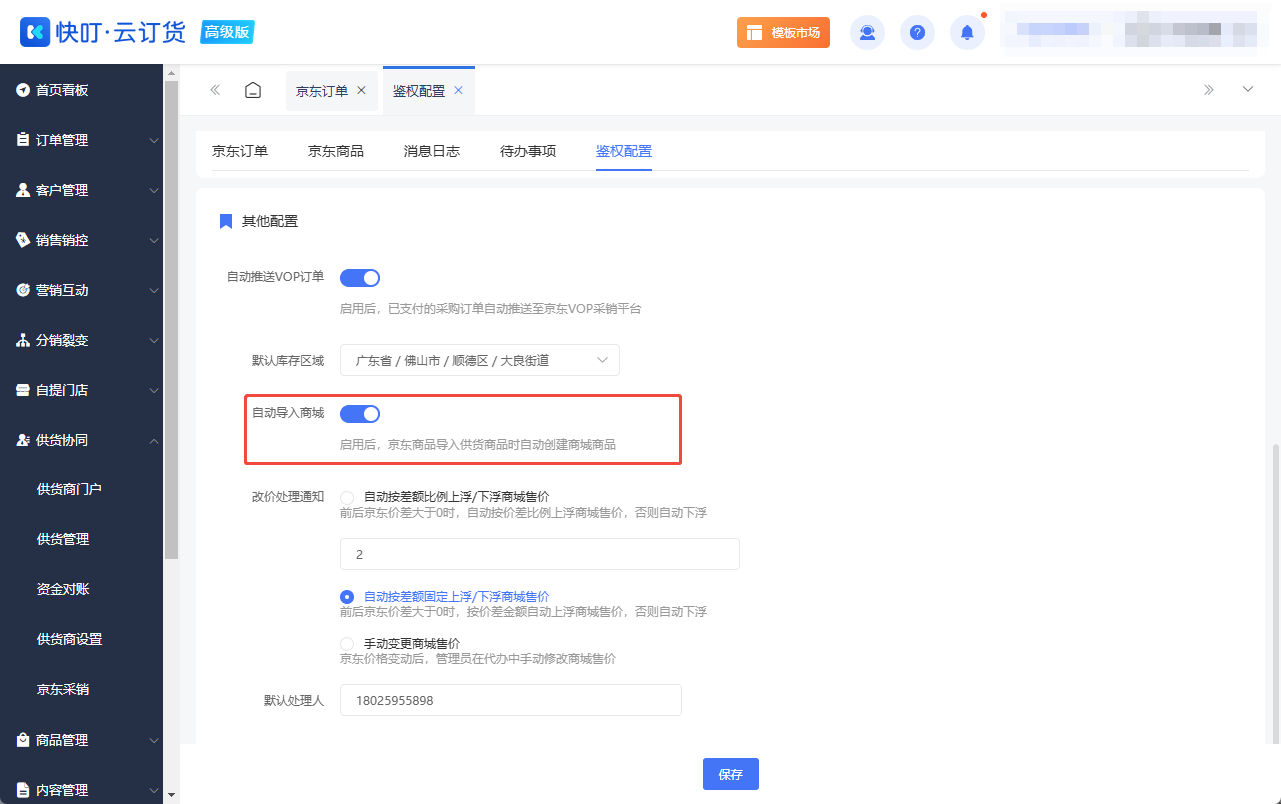This screenshot has height=804, width=1281.
Task: Click the 高级版 edition badge
Action: pyautogui.click(x=227, y=32)
